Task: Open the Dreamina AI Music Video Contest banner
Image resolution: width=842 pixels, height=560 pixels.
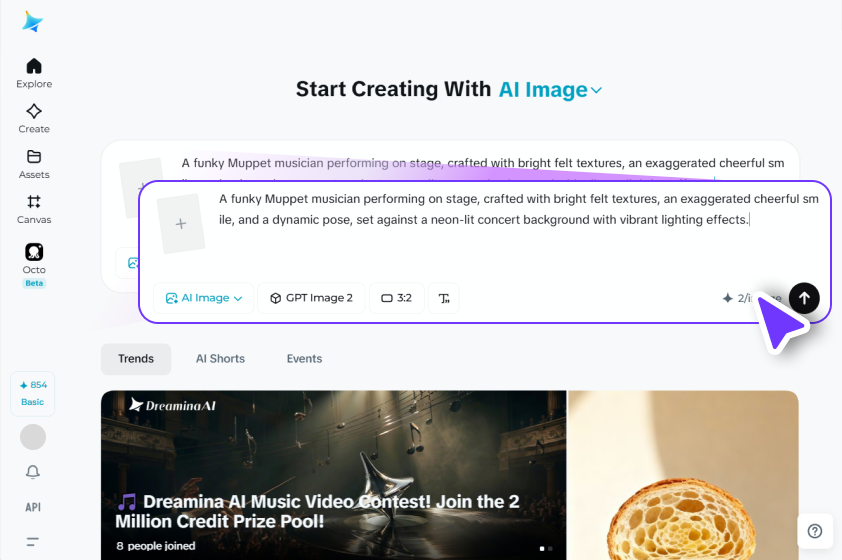Action: click(x=333, y=475)
